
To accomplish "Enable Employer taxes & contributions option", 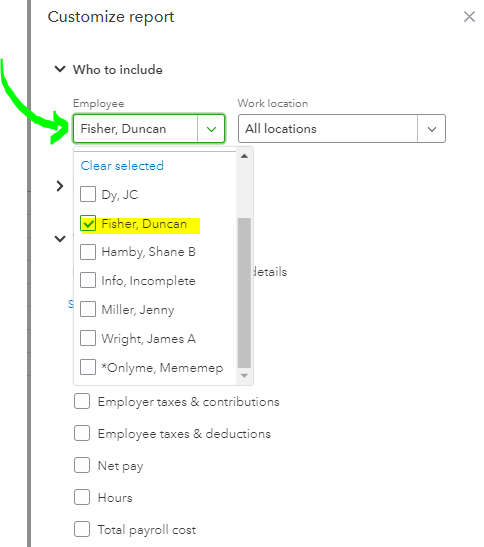I will point(82,401).
